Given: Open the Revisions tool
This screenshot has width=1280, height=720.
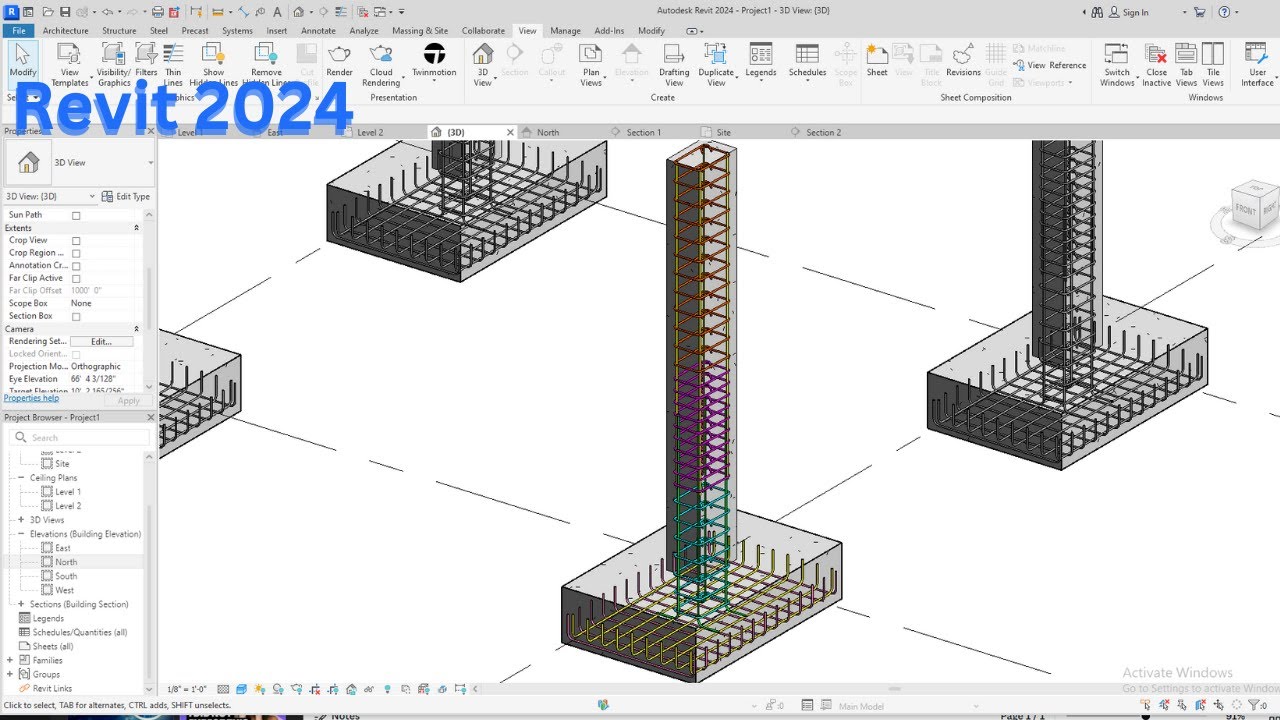Looking at the screenshot, I should (x=963, y=60).
